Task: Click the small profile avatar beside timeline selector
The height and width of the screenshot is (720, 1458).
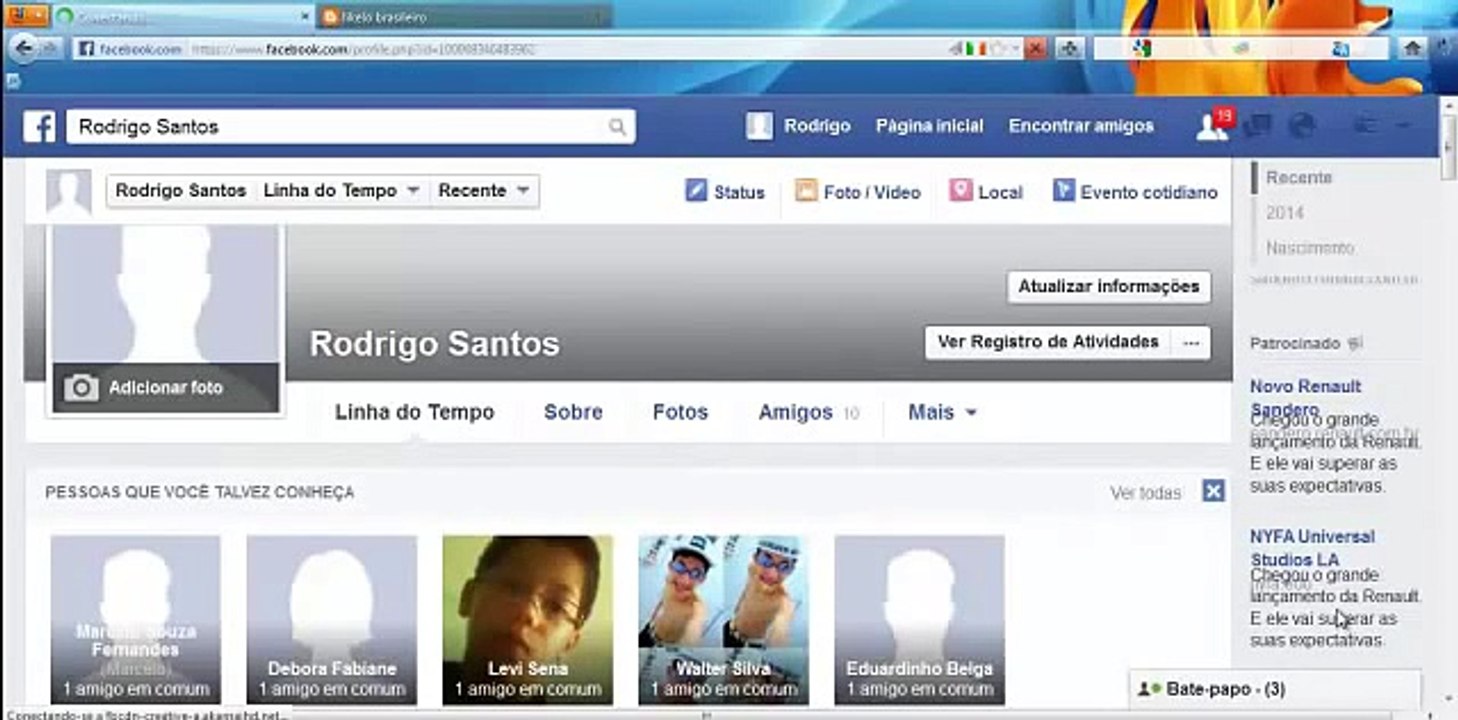Action: 69,192
